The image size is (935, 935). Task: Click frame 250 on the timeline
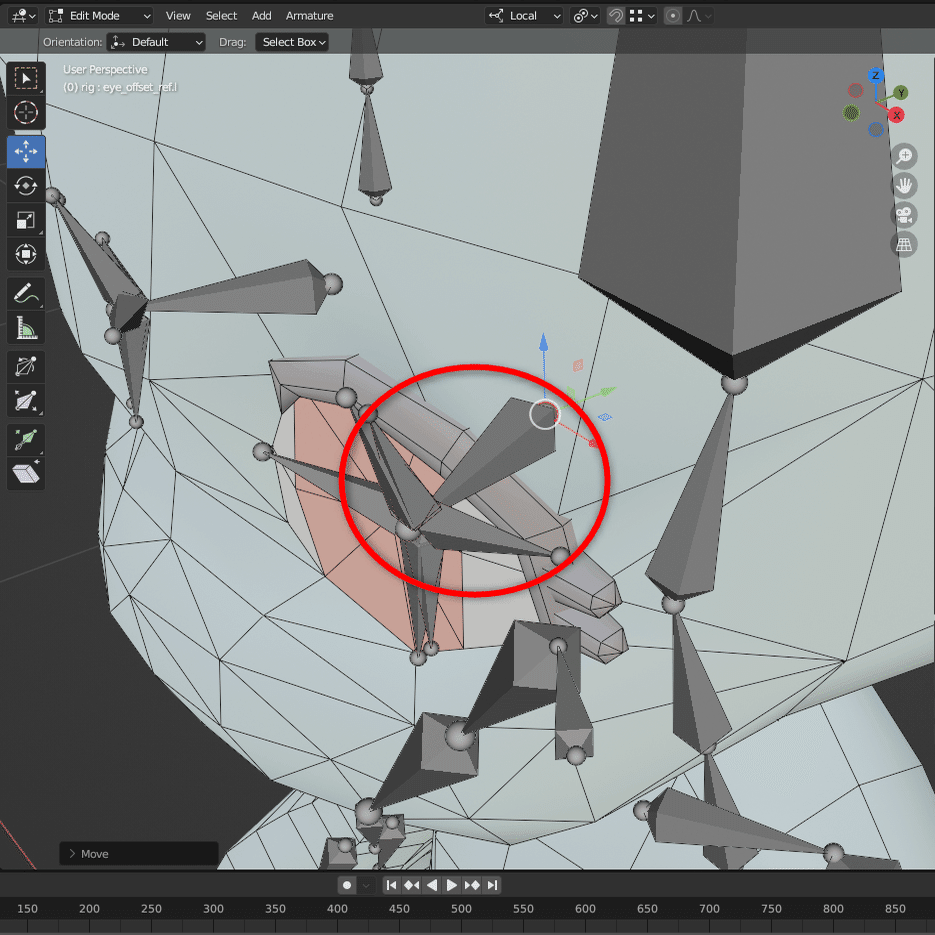point(151,908)
